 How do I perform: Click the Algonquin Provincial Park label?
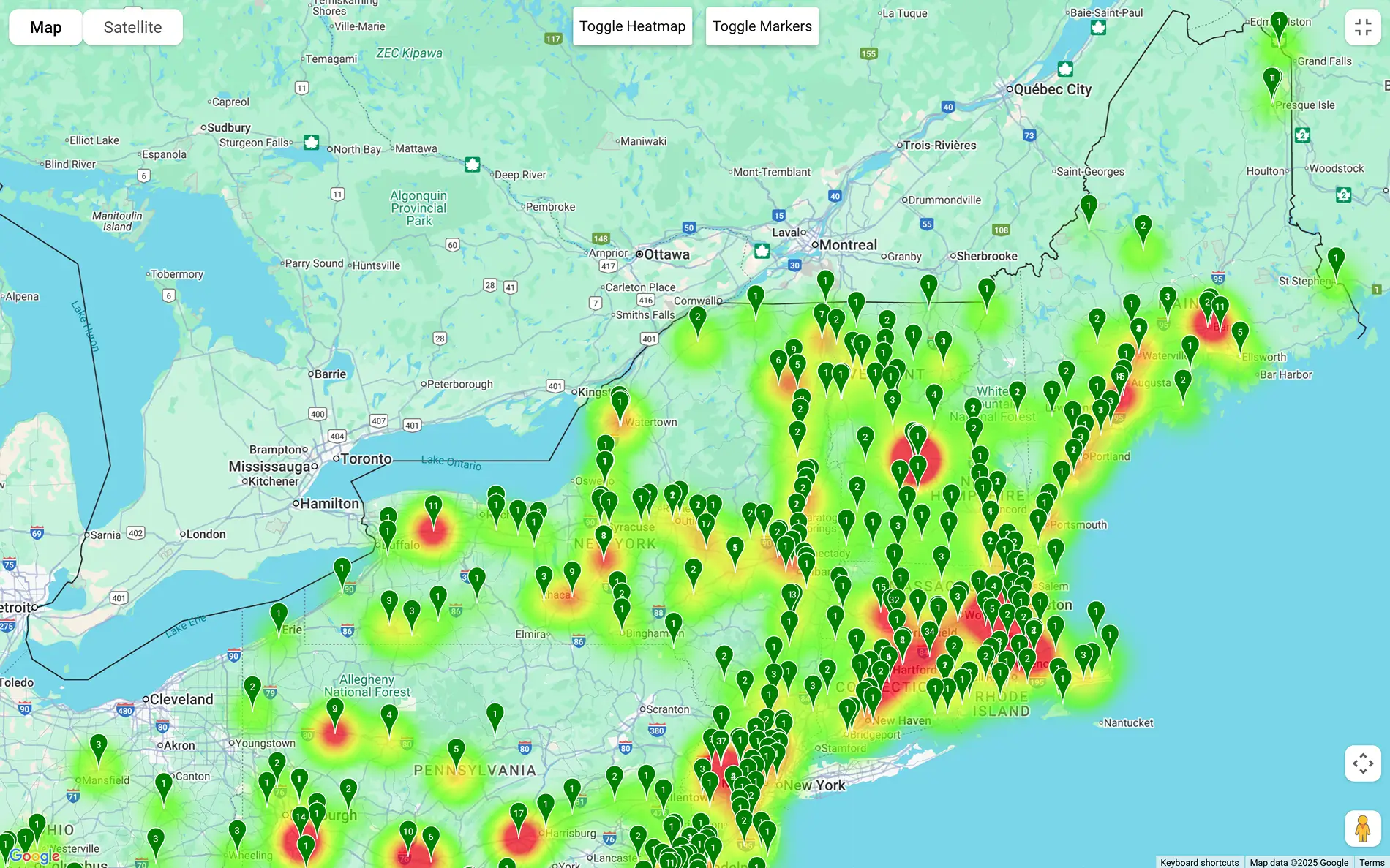click(418, 208)
